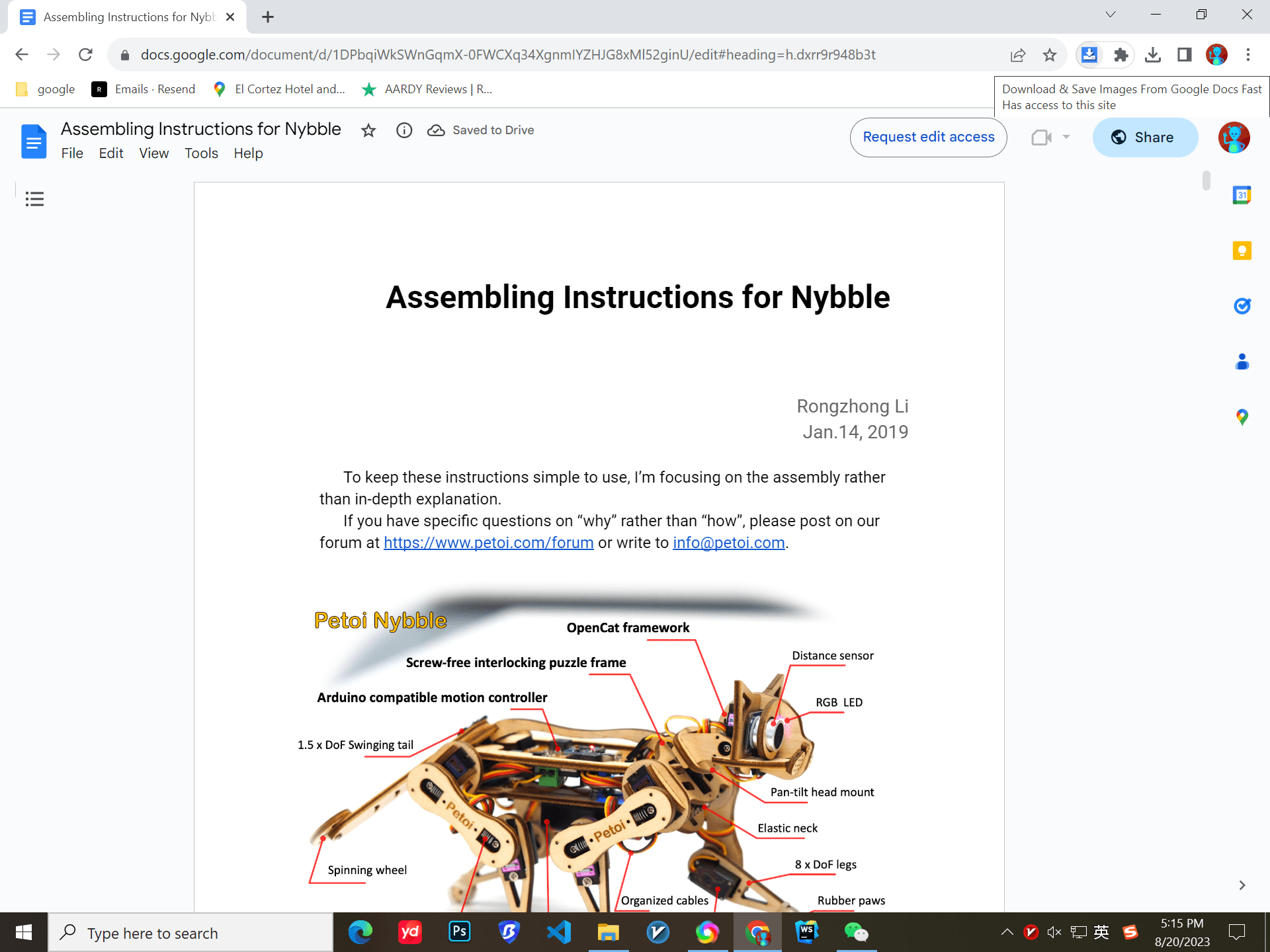1270x952 pixels.
Task: Bookmark this page with star icon
Action: [x=1049, y=55]
